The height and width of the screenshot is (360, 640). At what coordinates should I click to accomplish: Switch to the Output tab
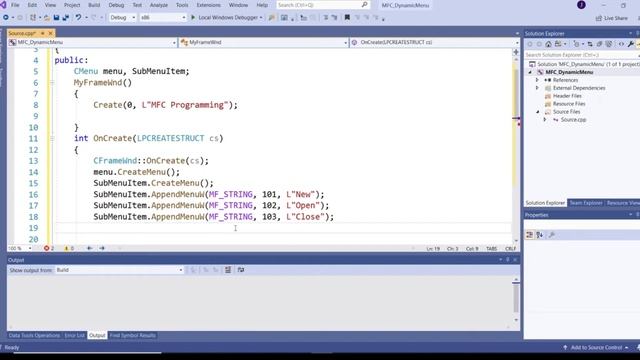[x=97, y=336]
